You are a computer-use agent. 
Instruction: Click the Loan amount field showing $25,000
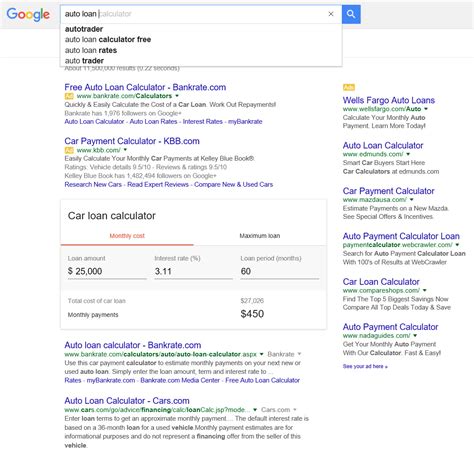(x=107, y=271)
